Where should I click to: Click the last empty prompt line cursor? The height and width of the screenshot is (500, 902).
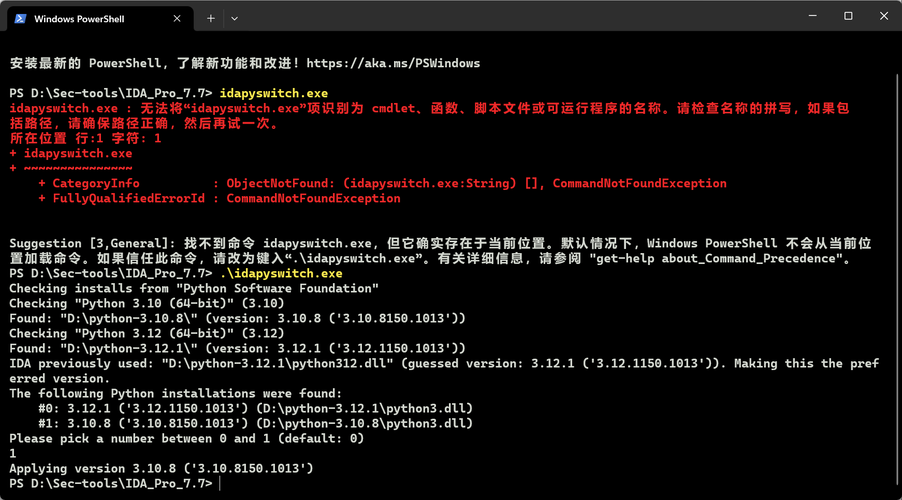[220, 483]
